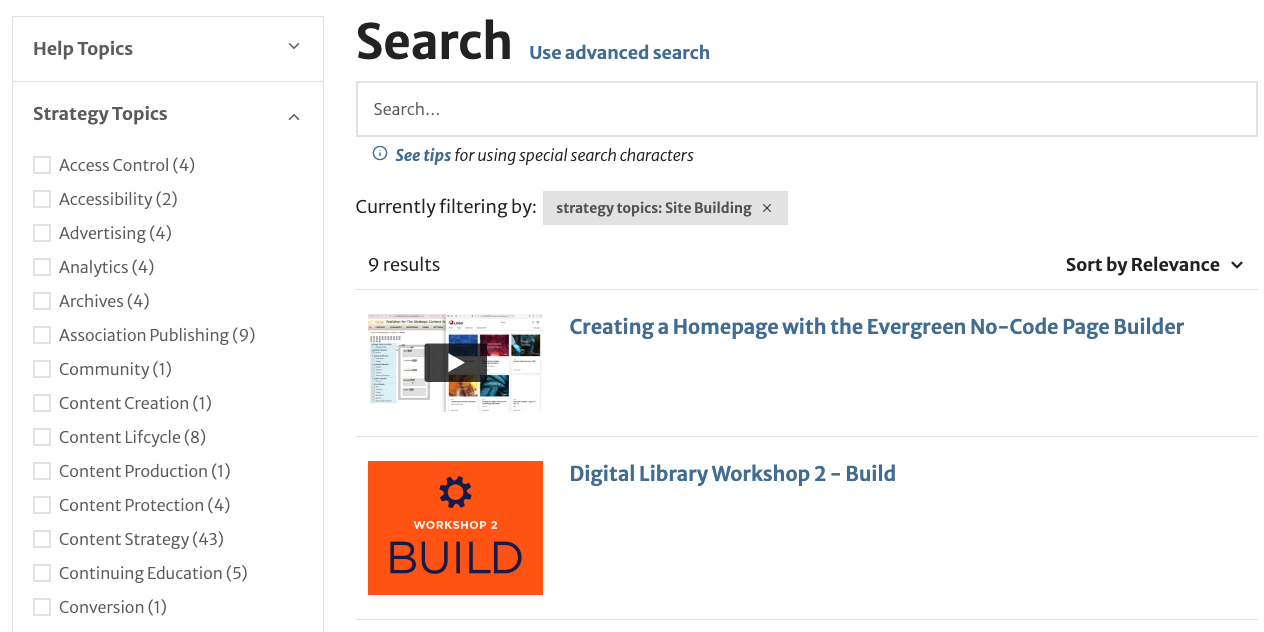Open the Sort by Relevance dropdown
The width and height of the screenshot is (1264, 632).
pos(1155,265)
